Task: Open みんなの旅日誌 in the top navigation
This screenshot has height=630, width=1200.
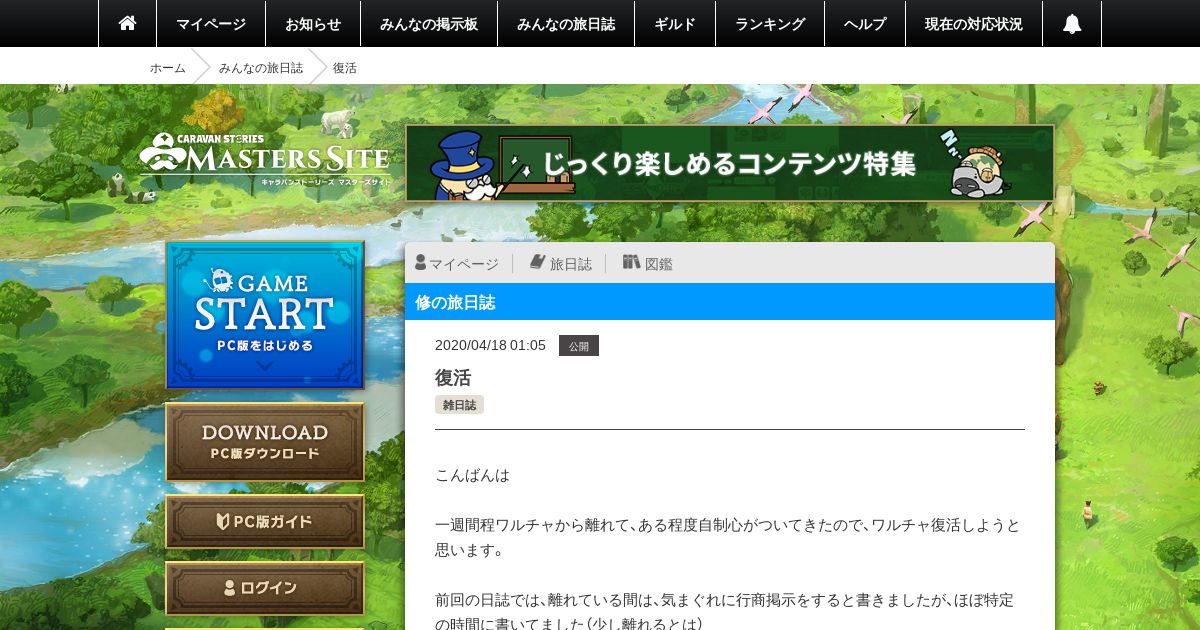Action: click(x=566, y=23)
